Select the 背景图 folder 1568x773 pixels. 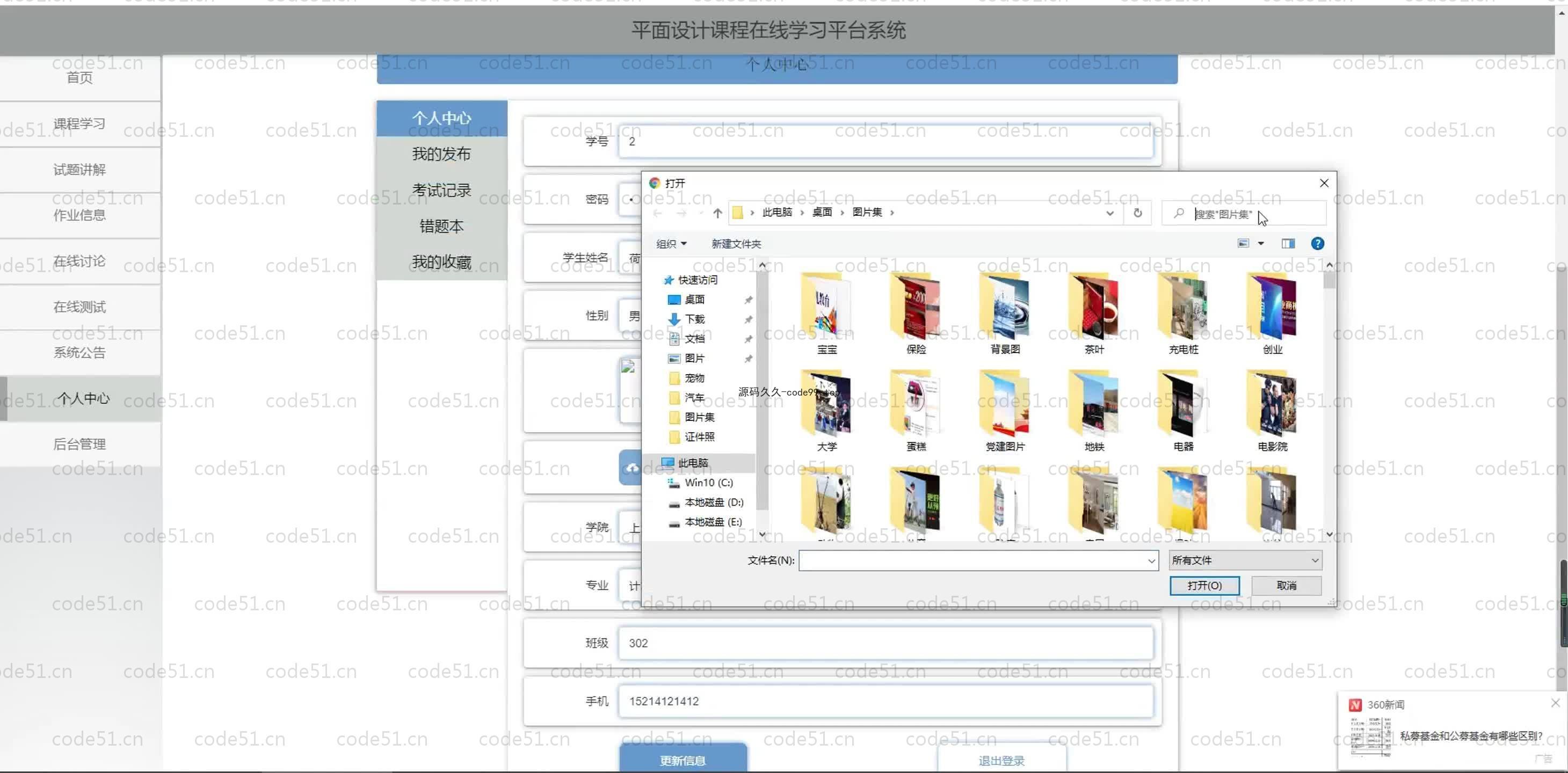pos(1005,313)
